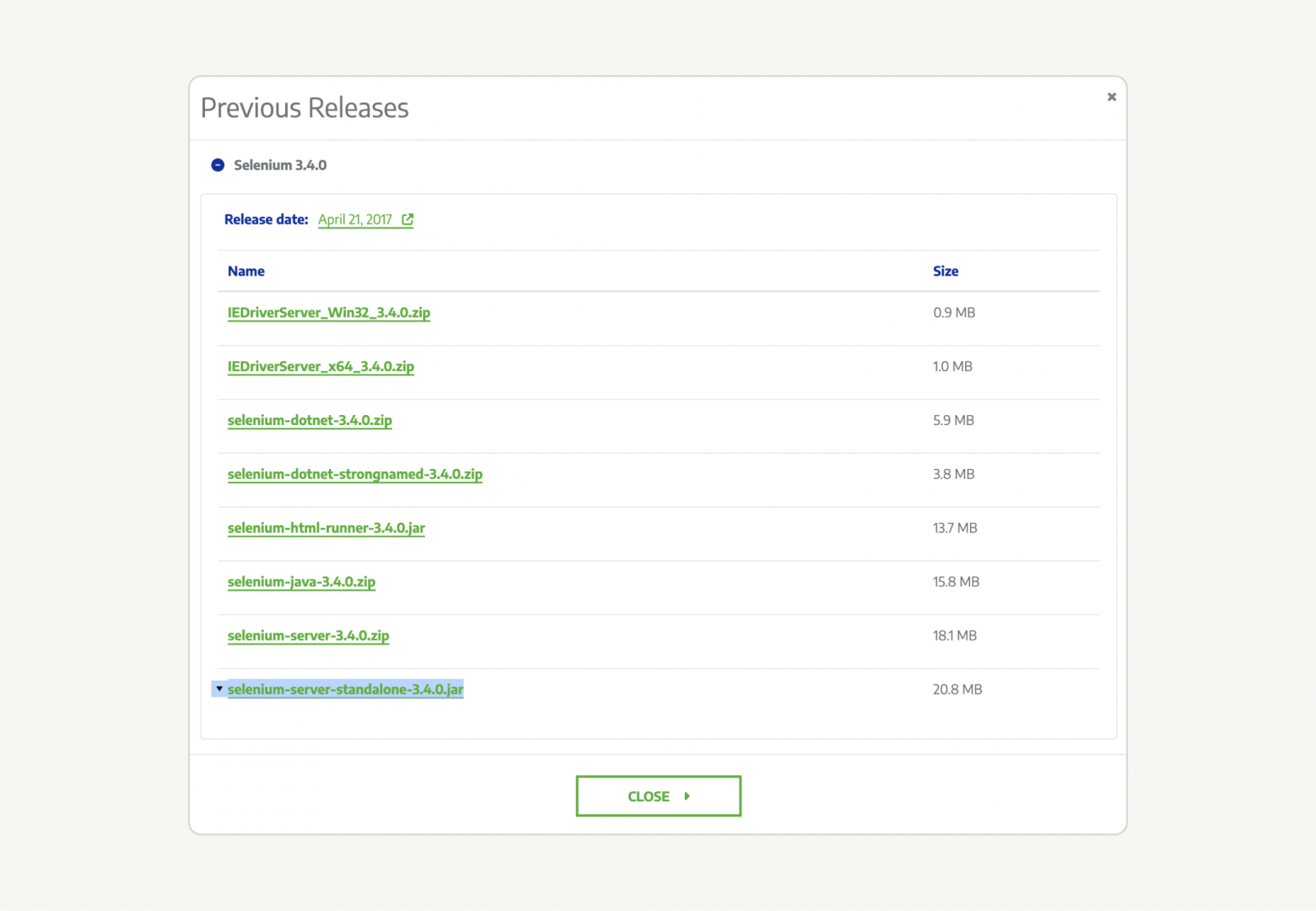Select the 20.8 MB size value
1316x911 pixels.
tap(957, 690)
